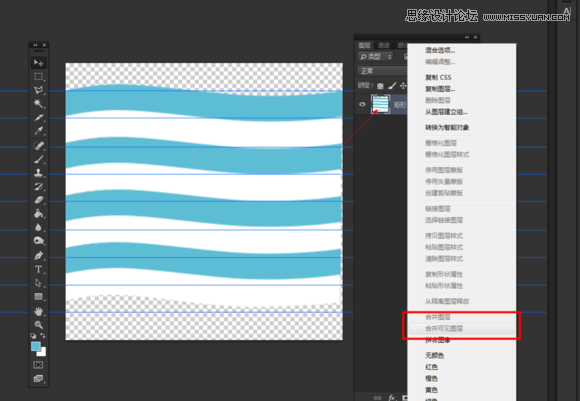Select the Brush tool
Screen dimensions: 580x401
[38, 159]
